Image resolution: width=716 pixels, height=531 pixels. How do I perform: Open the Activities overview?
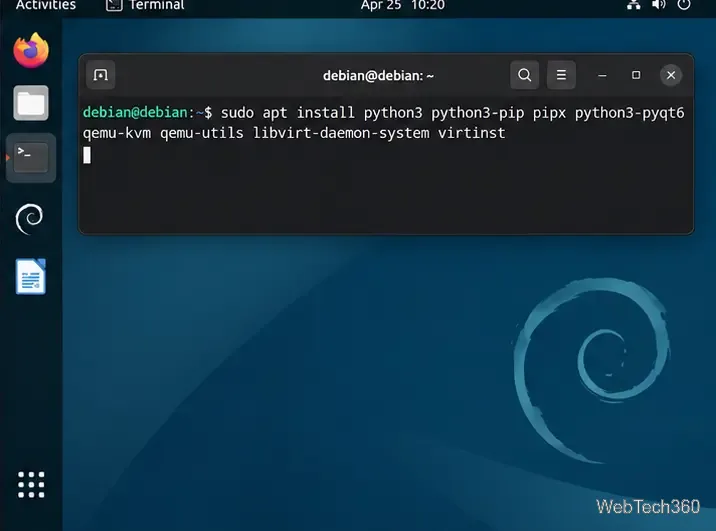tap(46, 5)
